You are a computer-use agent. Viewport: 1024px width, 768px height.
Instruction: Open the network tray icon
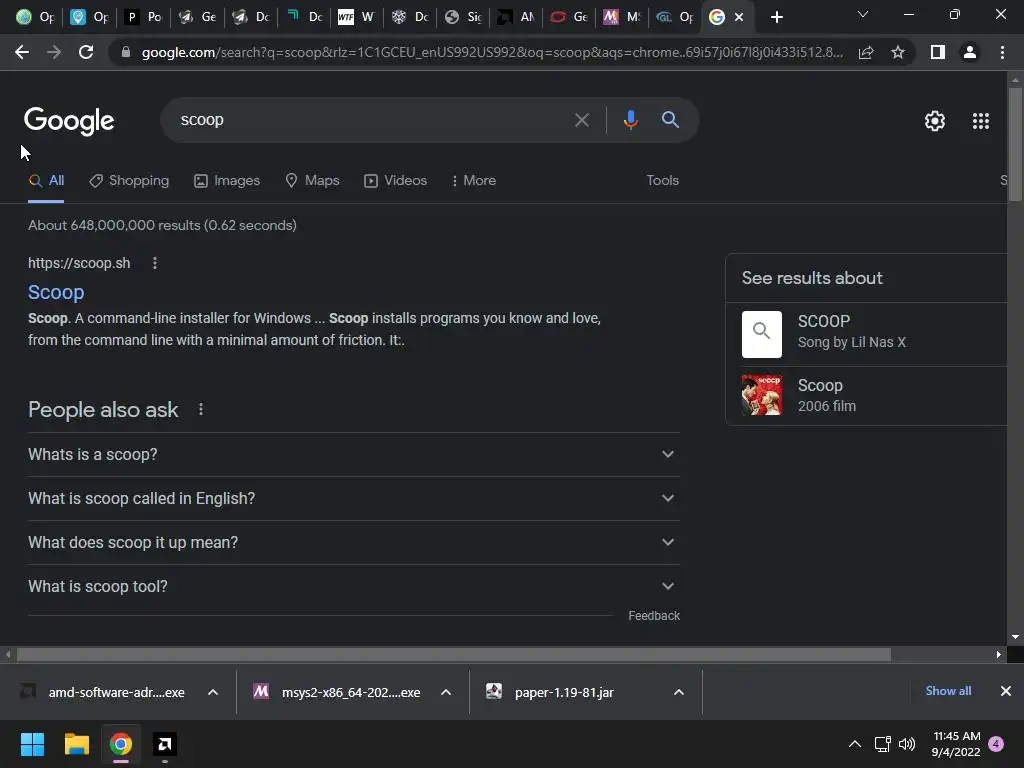click(x=882, y=744)
